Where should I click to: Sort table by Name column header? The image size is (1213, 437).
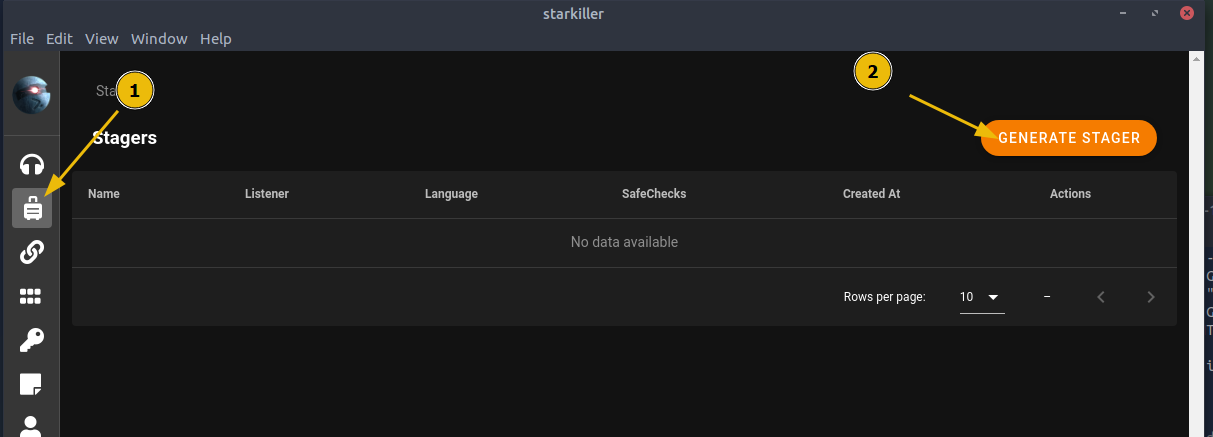point(104,194)
